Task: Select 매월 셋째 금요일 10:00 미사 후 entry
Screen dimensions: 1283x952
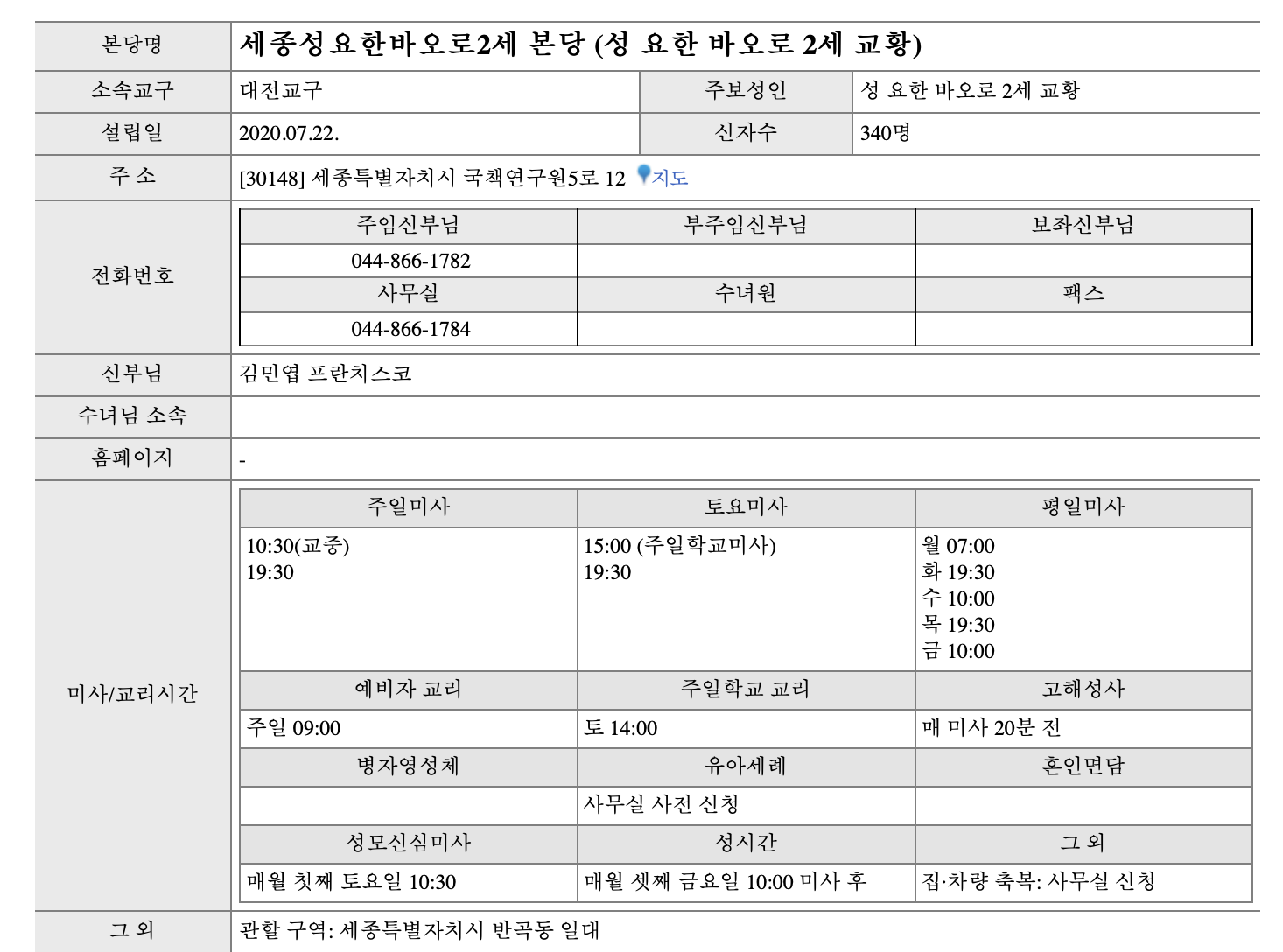Action: click(x=726, y=882)
